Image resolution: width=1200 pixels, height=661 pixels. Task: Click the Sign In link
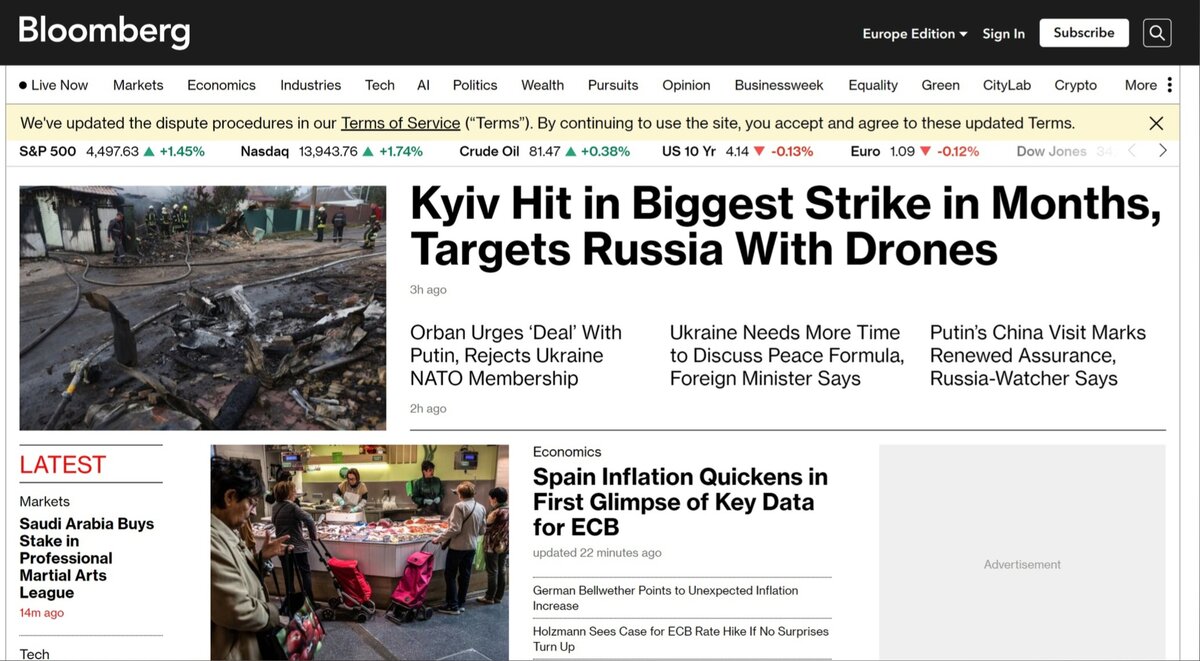click(1003, 33)
